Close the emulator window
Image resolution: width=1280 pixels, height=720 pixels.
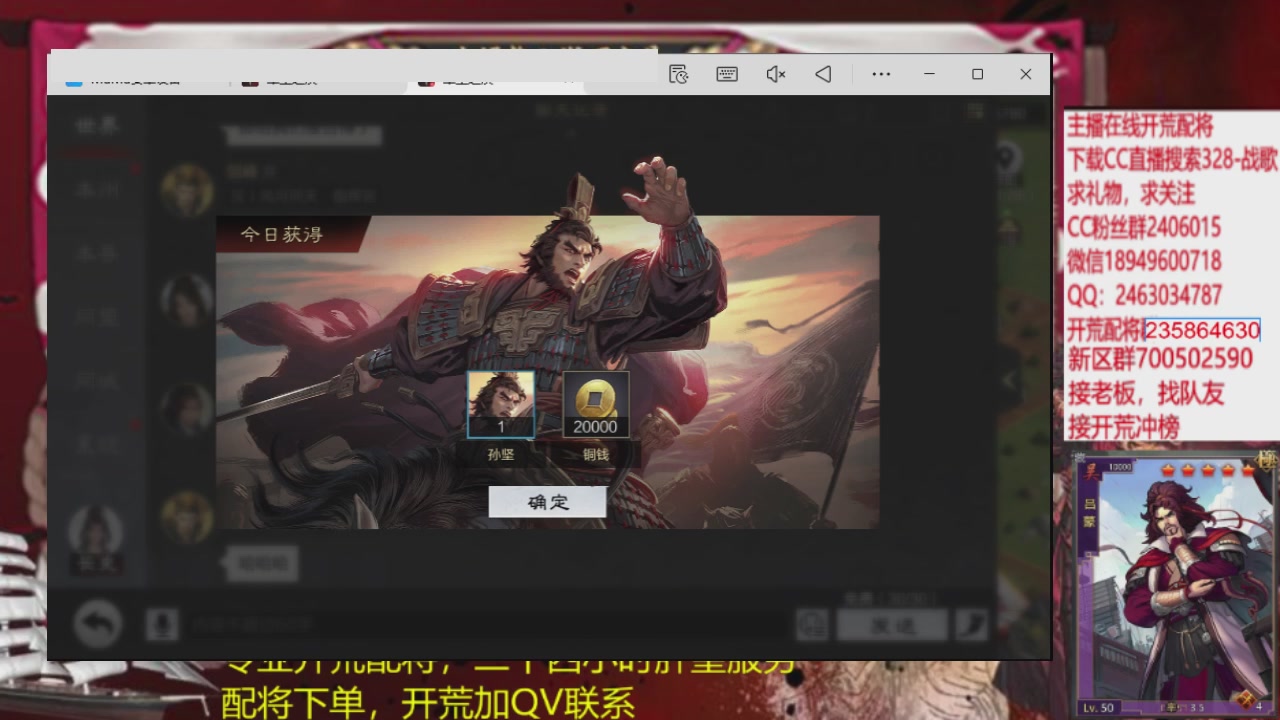[1025, 74]
